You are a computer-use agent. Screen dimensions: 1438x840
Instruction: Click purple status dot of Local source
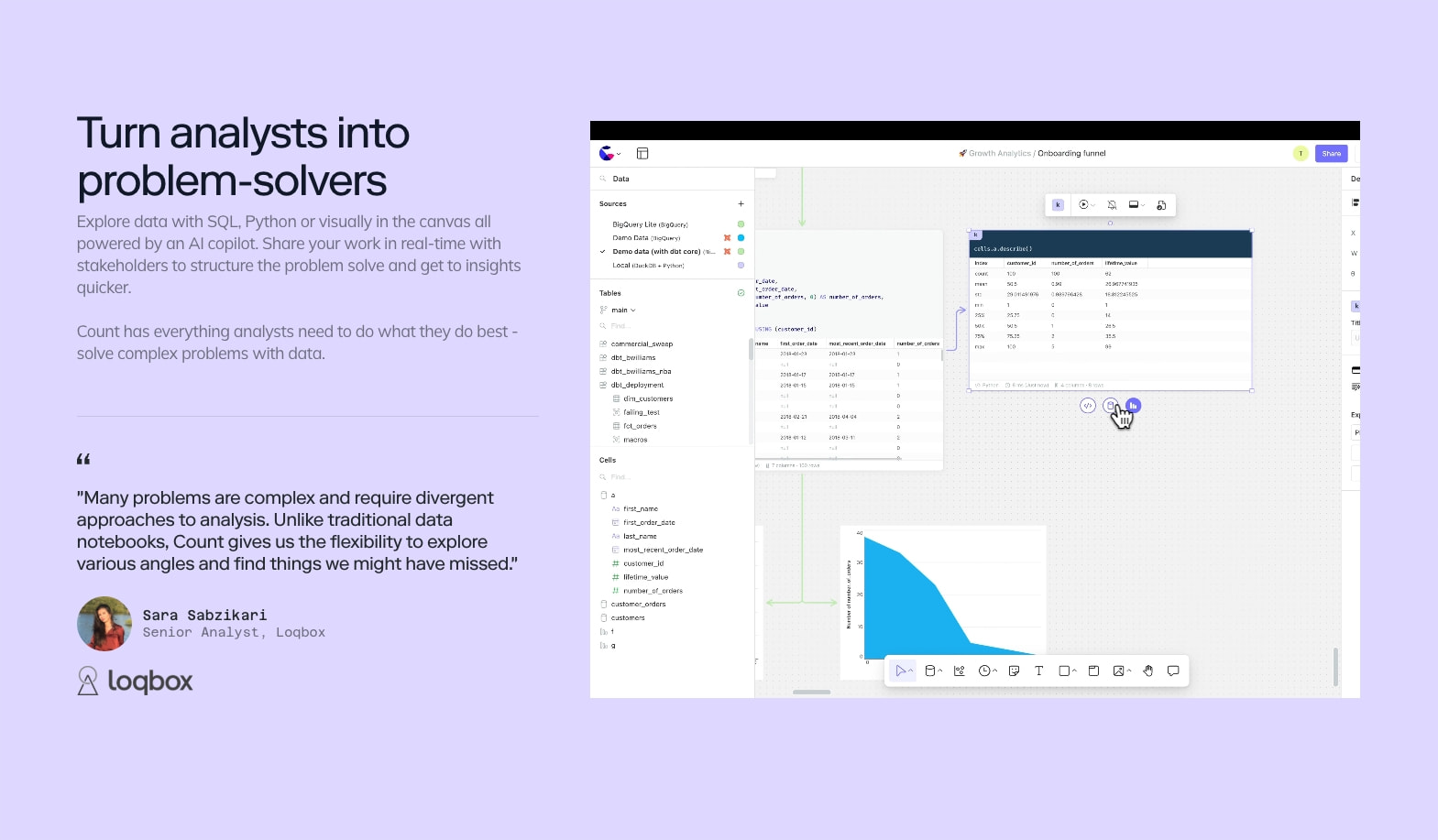pyautogui.click(x=741, y=266)
